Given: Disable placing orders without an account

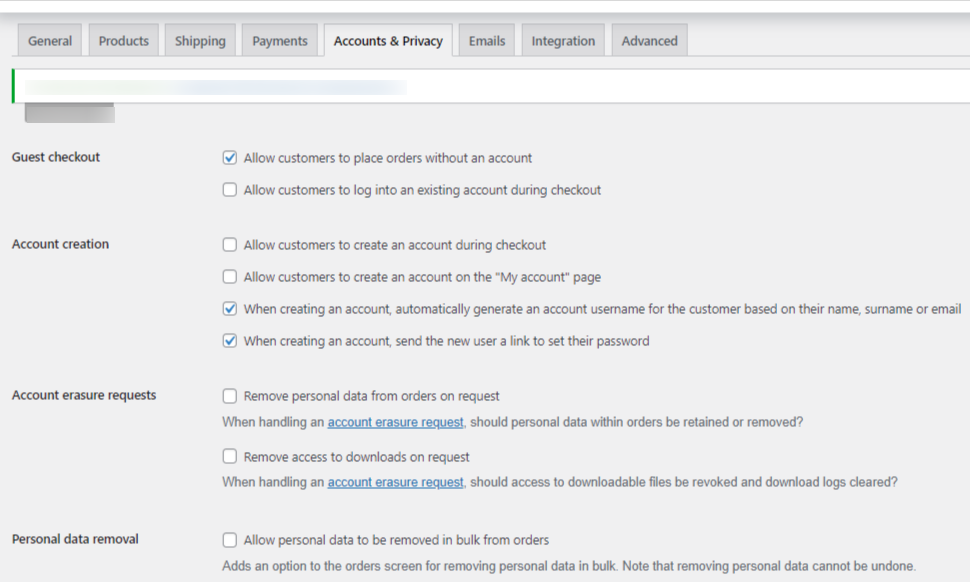Looking at the screenshot, I should click(x=230, y=158).
